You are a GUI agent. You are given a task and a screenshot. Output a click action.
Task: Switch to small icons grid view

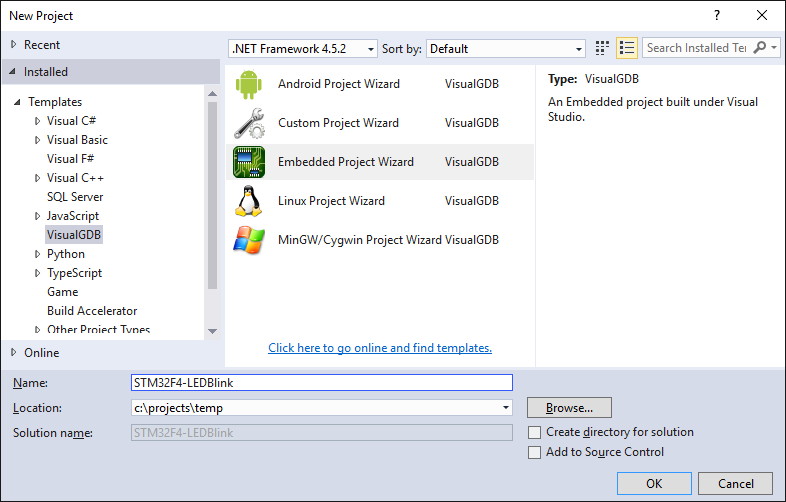coord(602,48)
